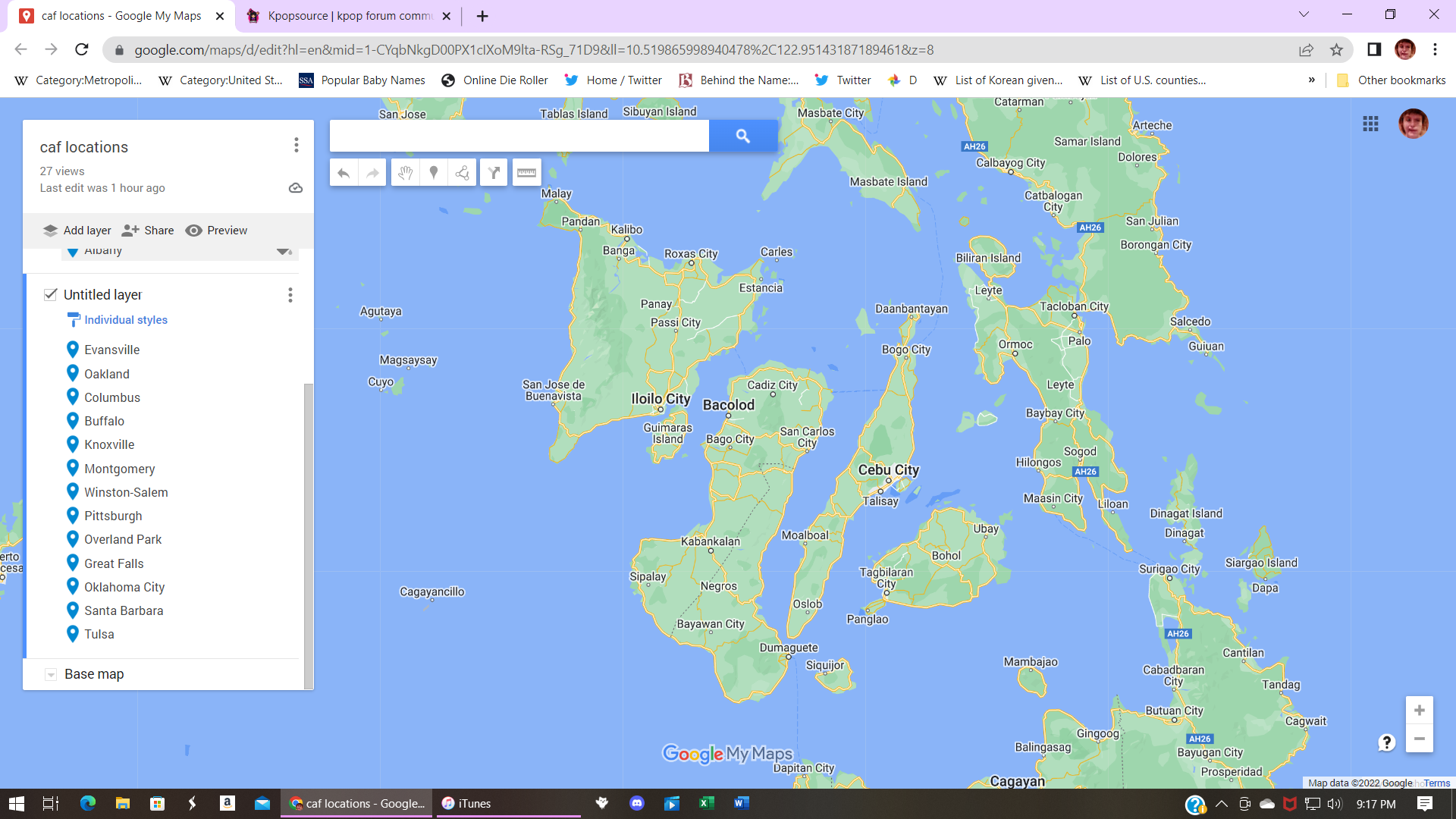Select the Add marker tool

point(434,173)
